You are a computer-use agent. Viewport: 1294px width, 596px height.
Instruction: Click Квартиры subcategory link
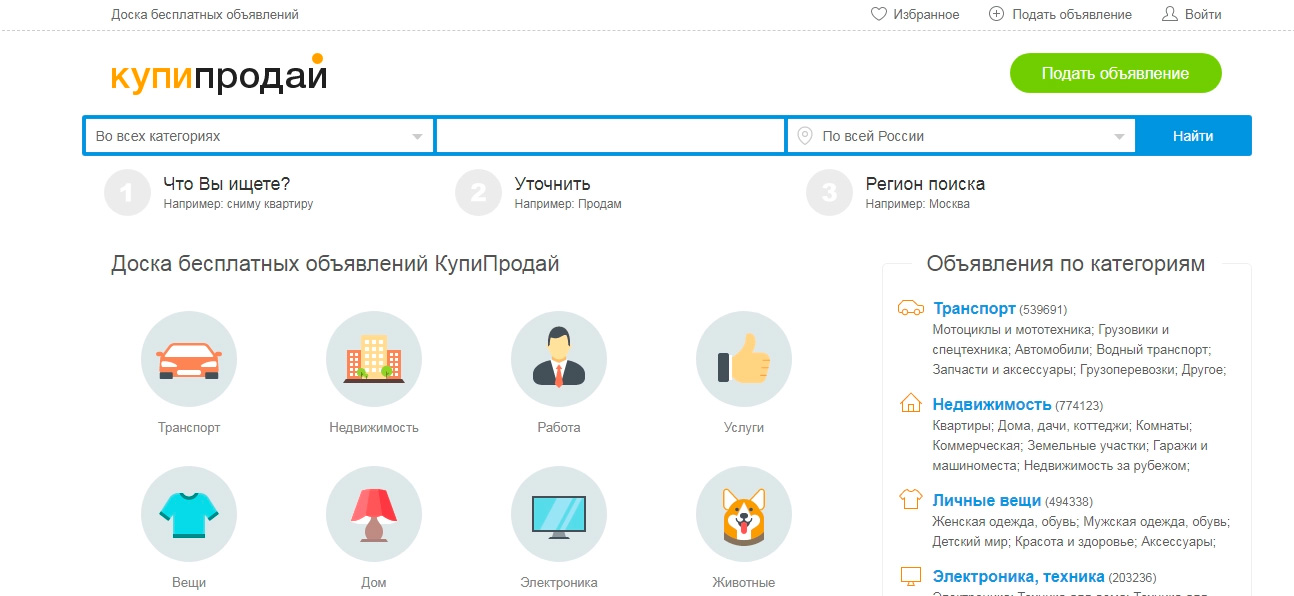[961, 425]
